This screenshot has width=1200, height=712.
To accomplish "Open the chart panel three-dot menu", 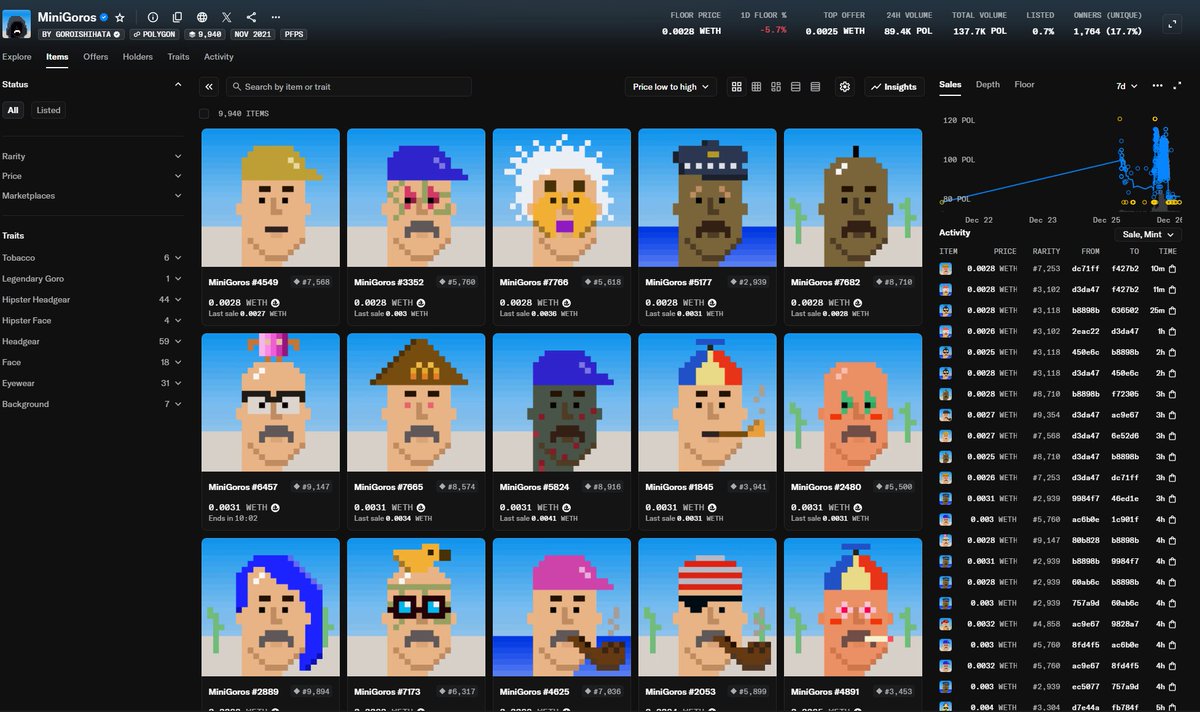I will pyautogui.click(x=1158, y=86).
